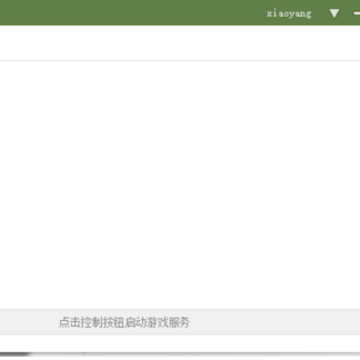The width and height of the screenshot is (360, 360).
Task: Click the xiaoyang username label
Action: click(x=289, y=14)
